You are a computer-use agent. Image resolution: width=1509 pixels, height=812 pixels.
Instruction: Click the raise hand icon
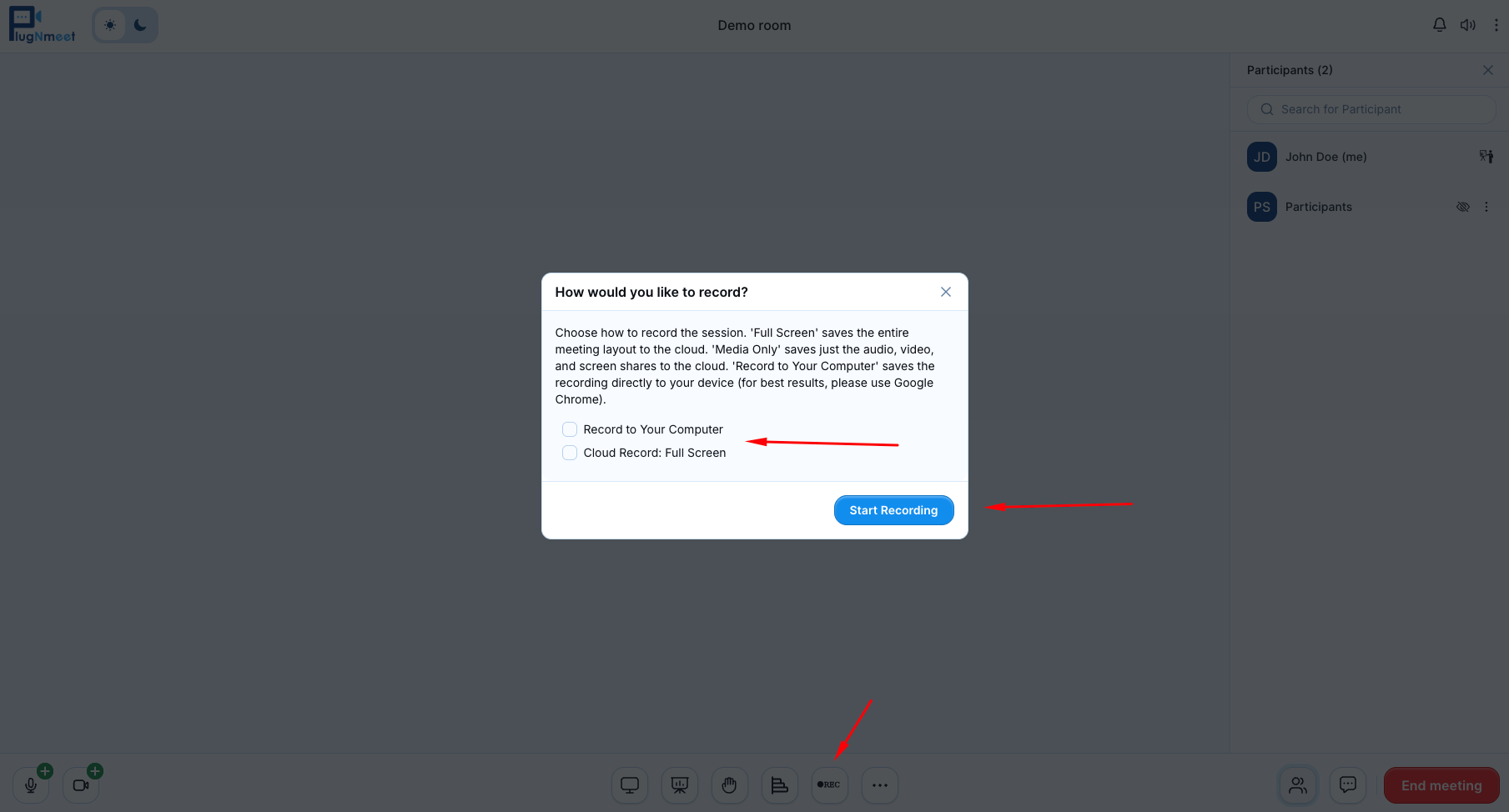coord(730,785)
